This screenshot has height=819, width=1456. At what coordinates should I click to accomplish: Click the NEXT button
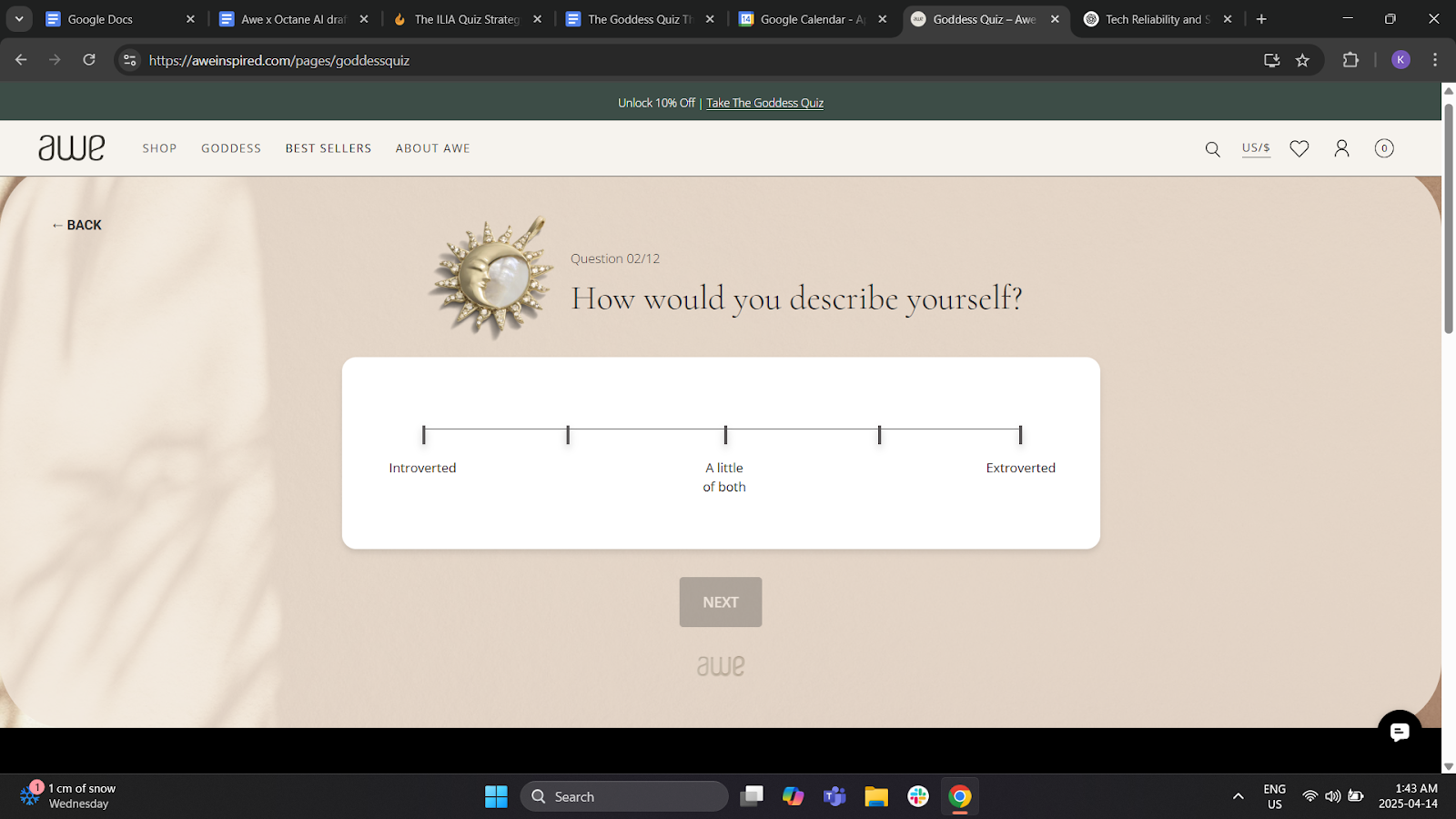point(720,602)
